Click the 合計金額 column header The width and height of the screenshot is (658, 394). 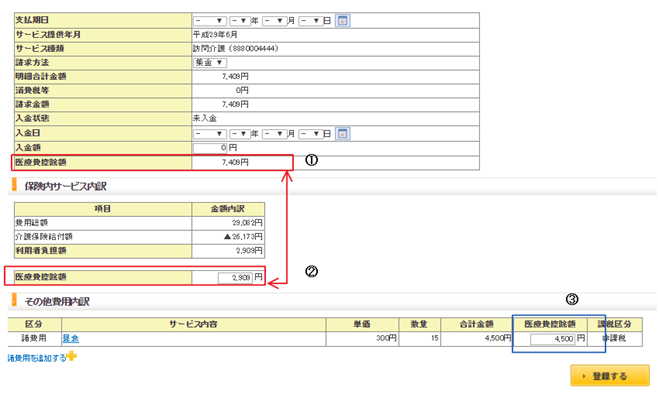pyautogui.click(x=476, y=324)
